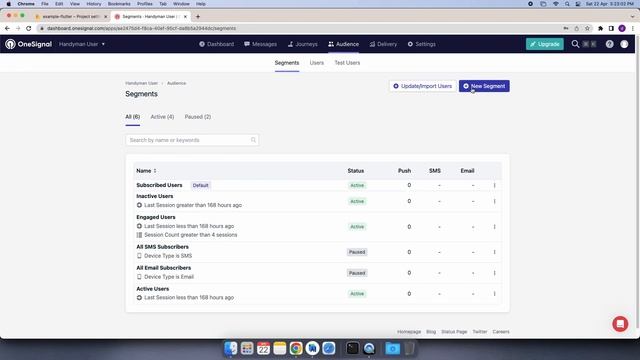
Task: Click the Active status of Inactive Users
Action: pyautogui.click(x=357, y=201)
